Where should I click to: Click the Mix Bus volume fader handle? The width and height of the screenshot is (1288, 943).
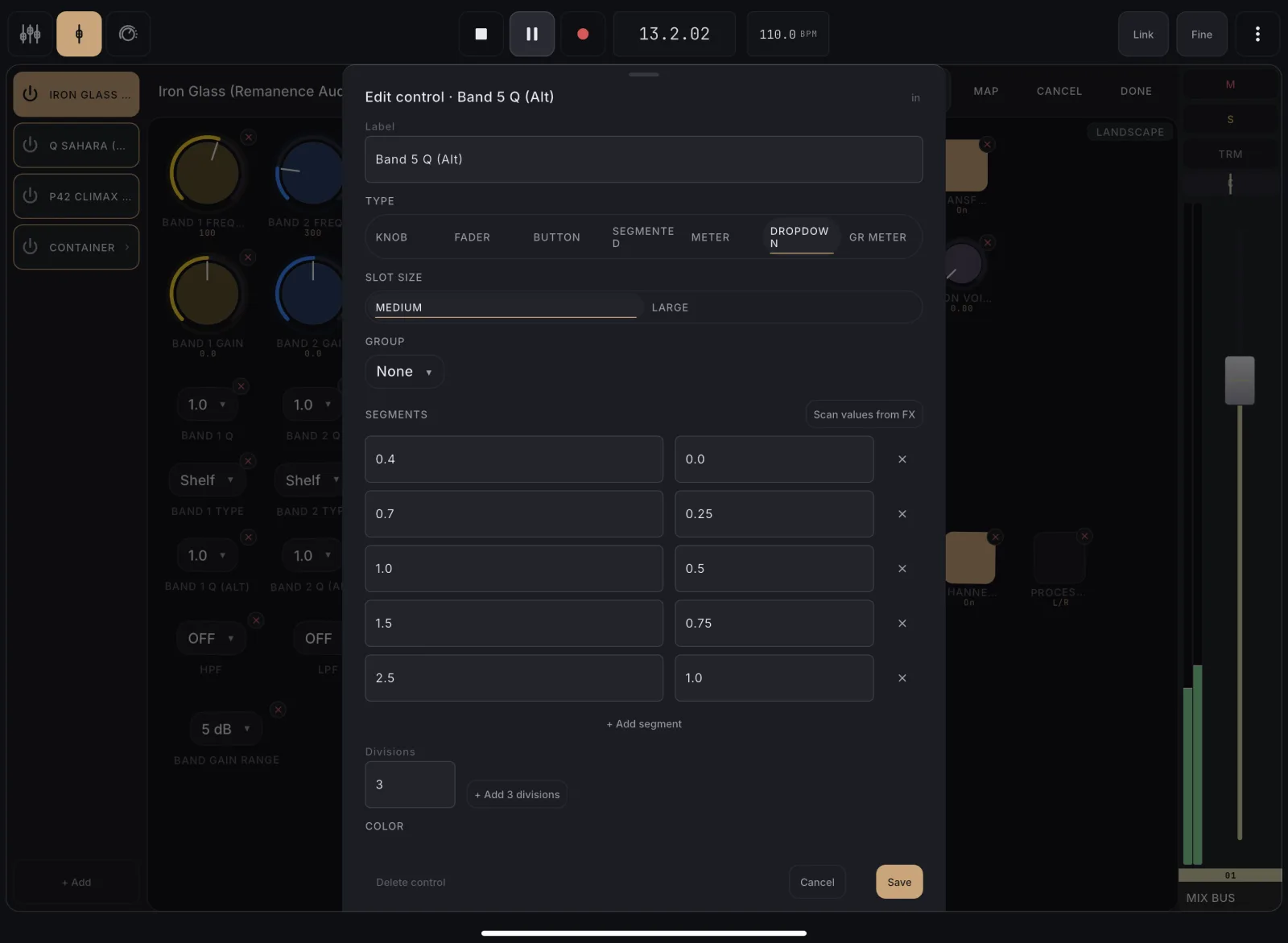click(1240, 381)
